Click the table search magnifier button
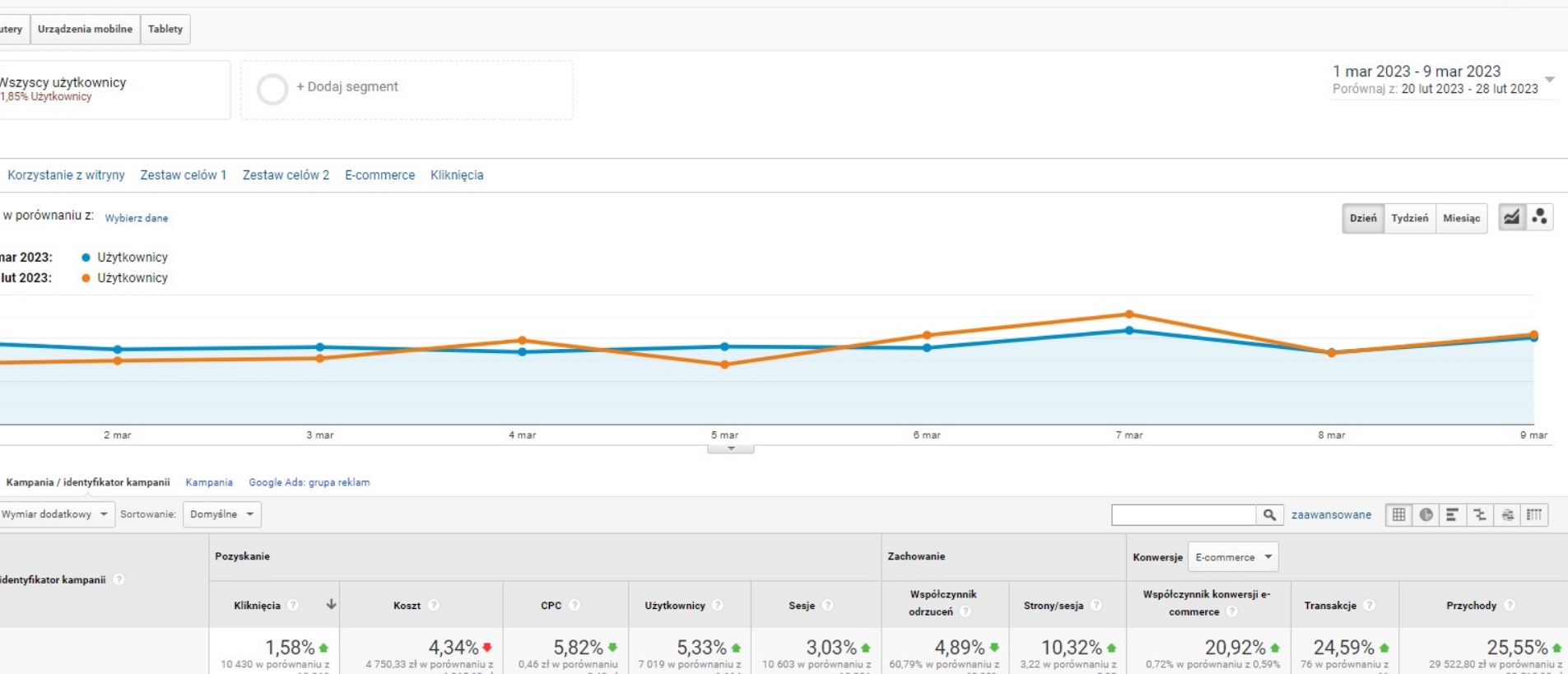 [1269, 514]
